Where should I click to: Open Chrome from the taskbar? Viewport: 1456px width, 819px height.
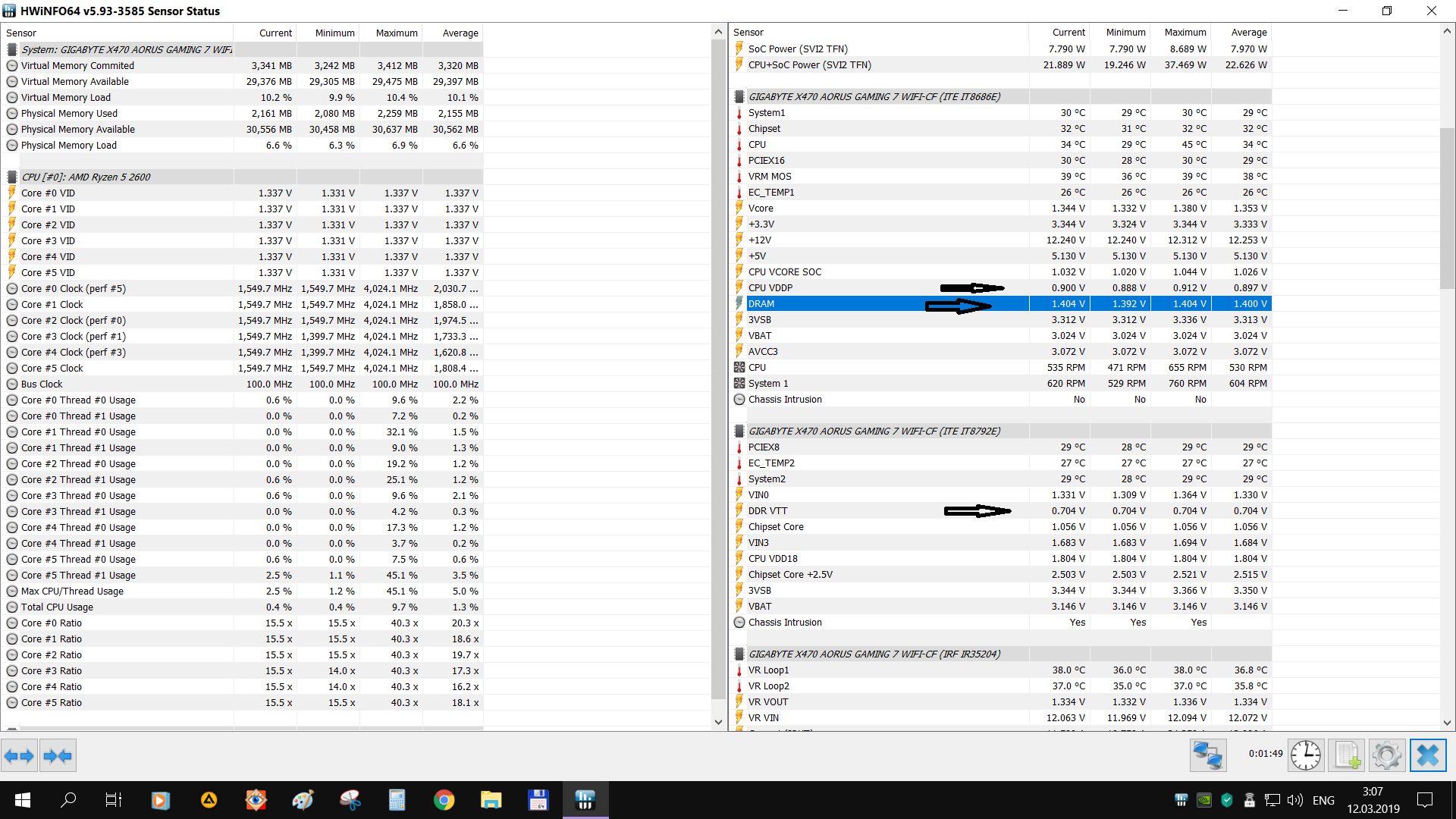pyautogui.click(x=444, y=800)
